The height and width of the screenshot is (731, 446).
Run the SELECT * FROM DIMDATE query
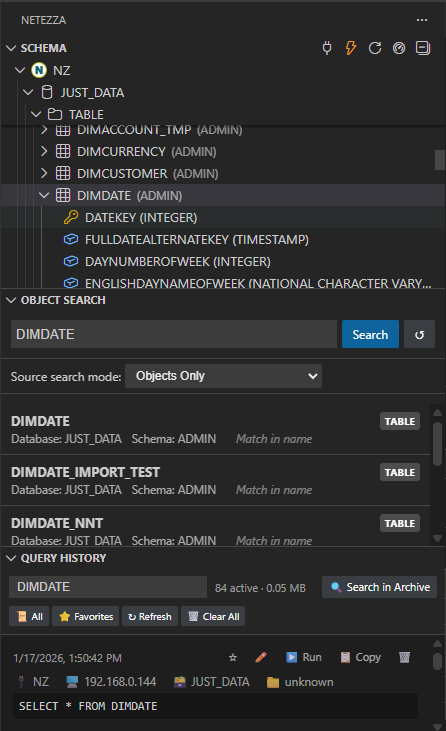point(304,657)
